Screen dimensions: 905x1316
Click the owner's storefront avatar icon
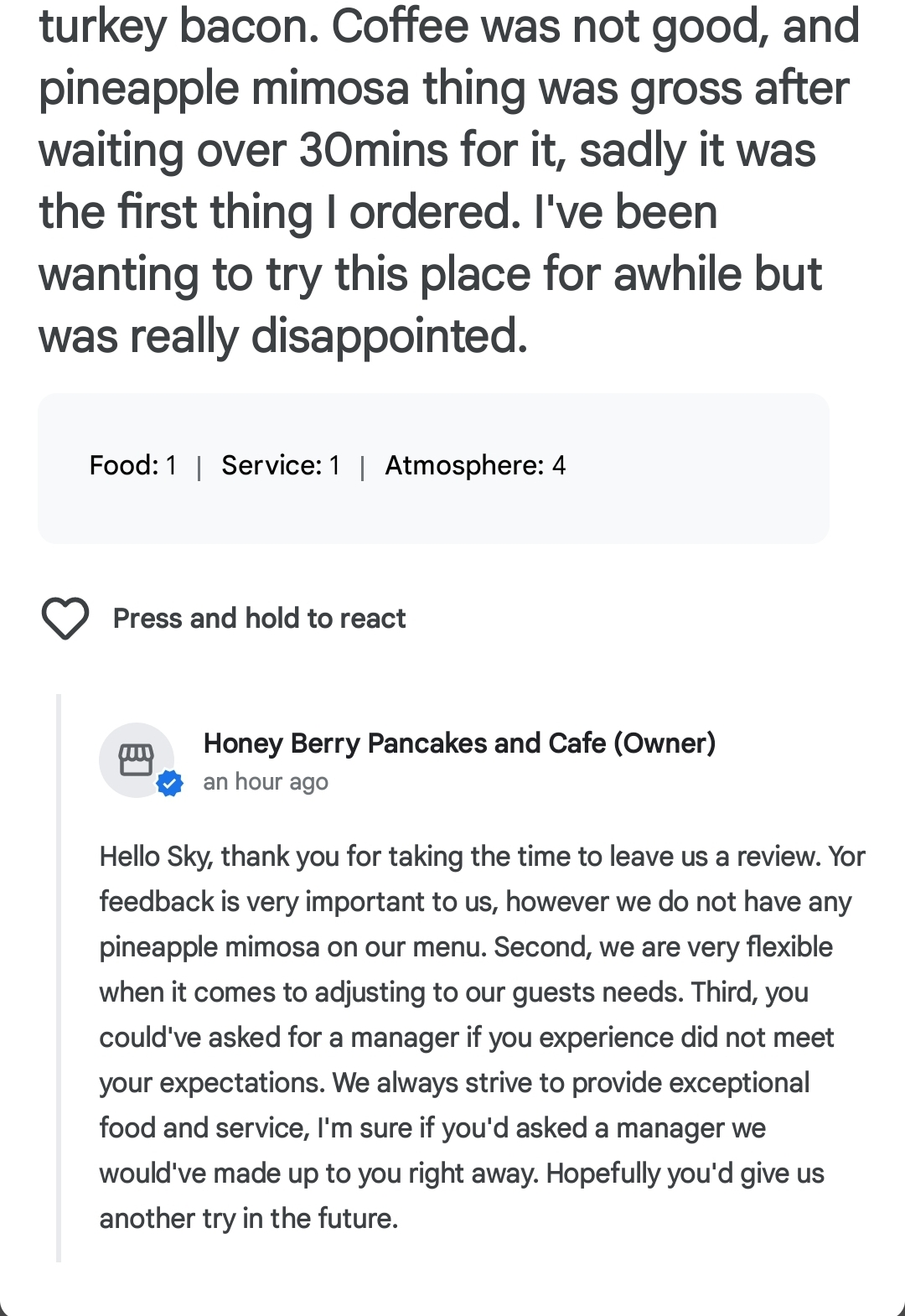(x=136, y=759)
